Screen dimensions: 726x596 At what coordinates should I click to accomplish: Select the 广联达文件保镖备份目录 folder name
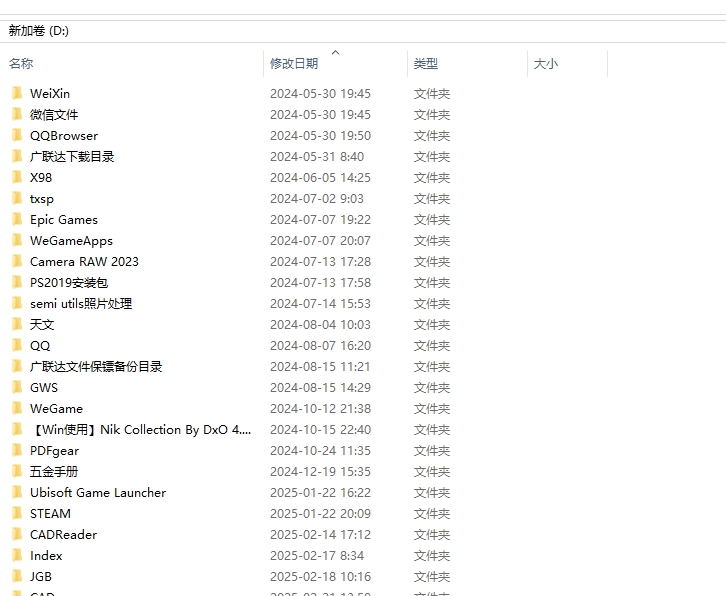tap(96, 366)
